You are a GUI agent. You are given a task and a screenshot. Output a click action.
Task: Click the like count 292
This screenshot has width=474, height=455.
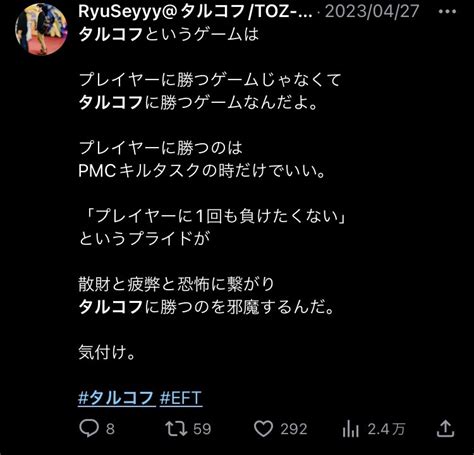294,429
